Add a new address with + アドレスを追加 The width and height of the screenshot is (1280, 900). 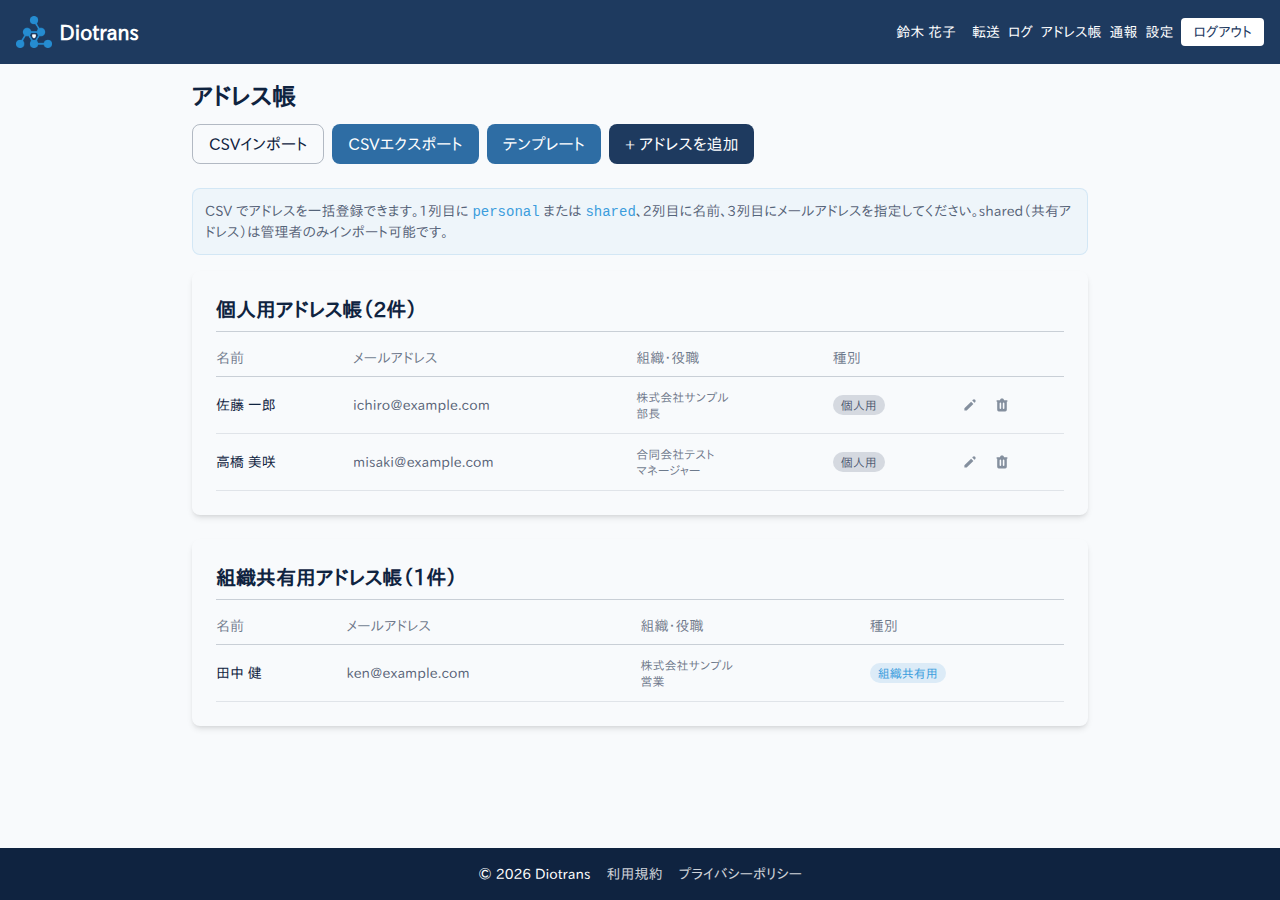point(681,144)
